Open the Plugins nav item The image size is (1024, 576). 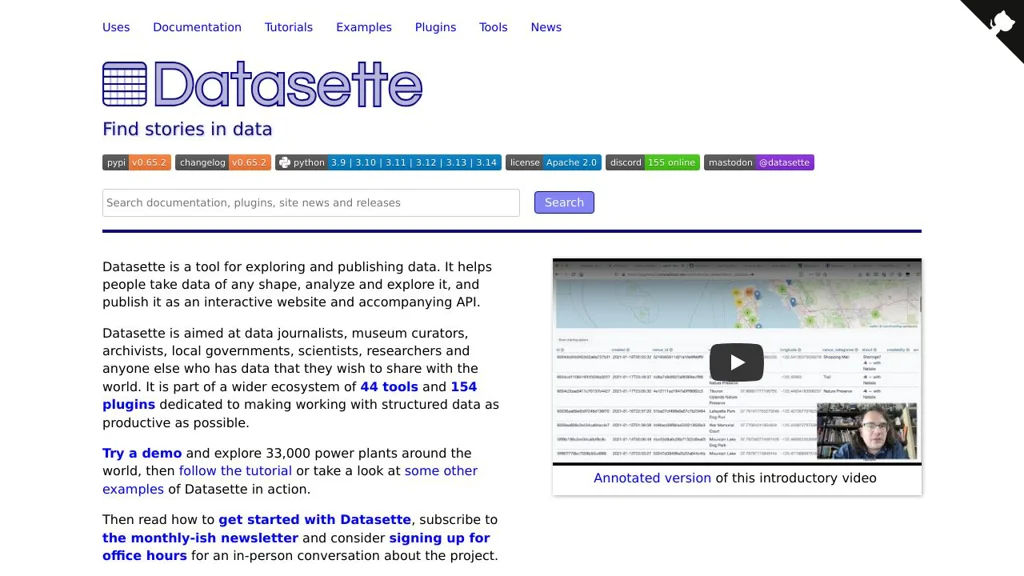point(436,27)
